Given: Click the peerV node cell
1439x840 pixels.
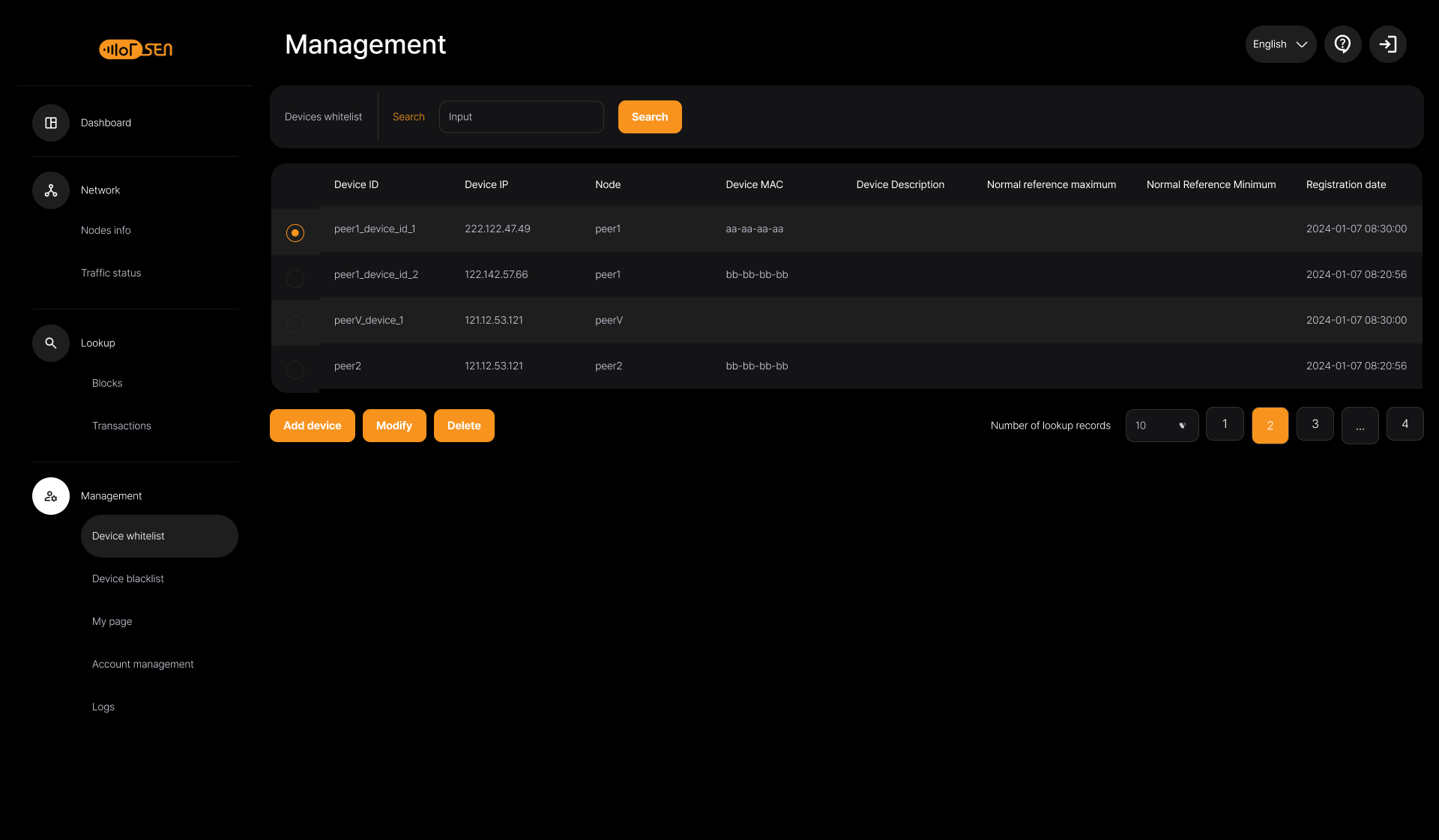Looking at the screenshot, I should click(x=609, y=320).
